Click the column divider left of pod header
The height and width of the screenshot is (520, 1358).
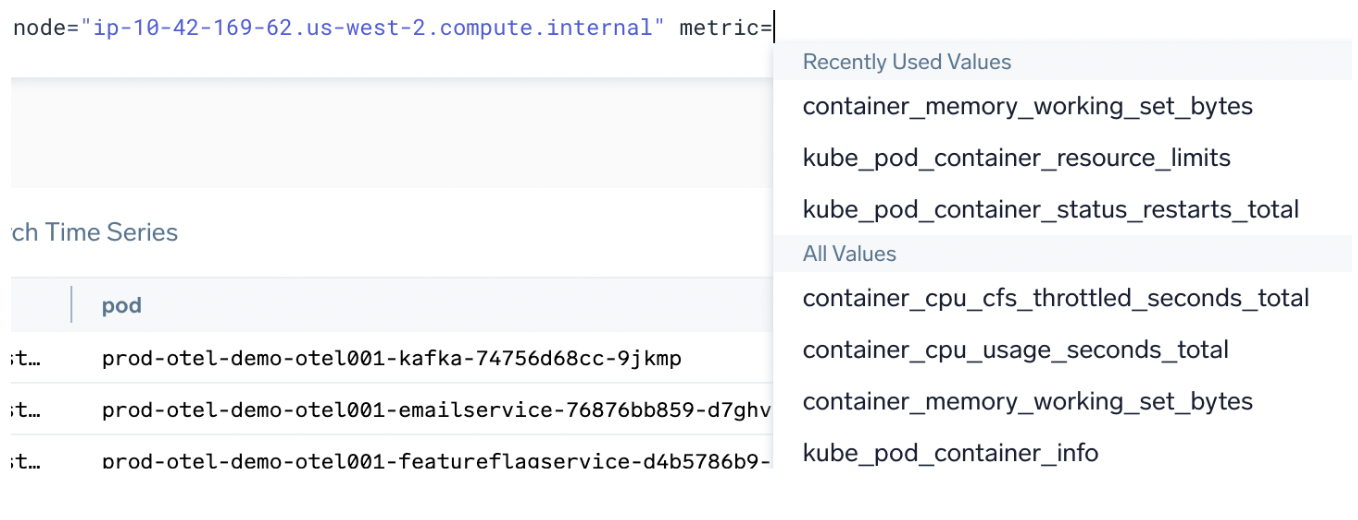coord(71,305)
